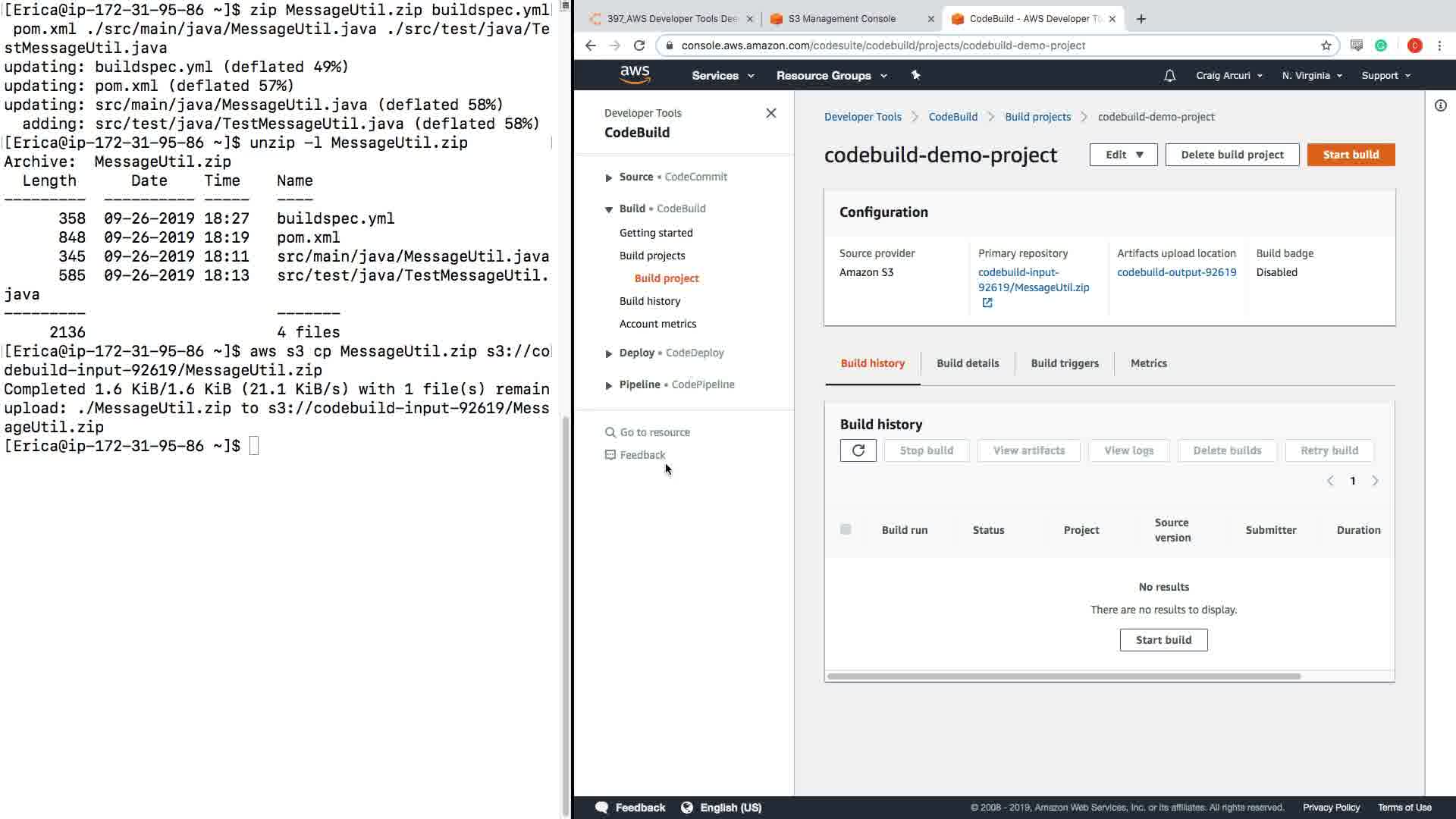
Task: Expand the Source CodeCommit section
Action: pyautogui.click(x=608, y=177)
